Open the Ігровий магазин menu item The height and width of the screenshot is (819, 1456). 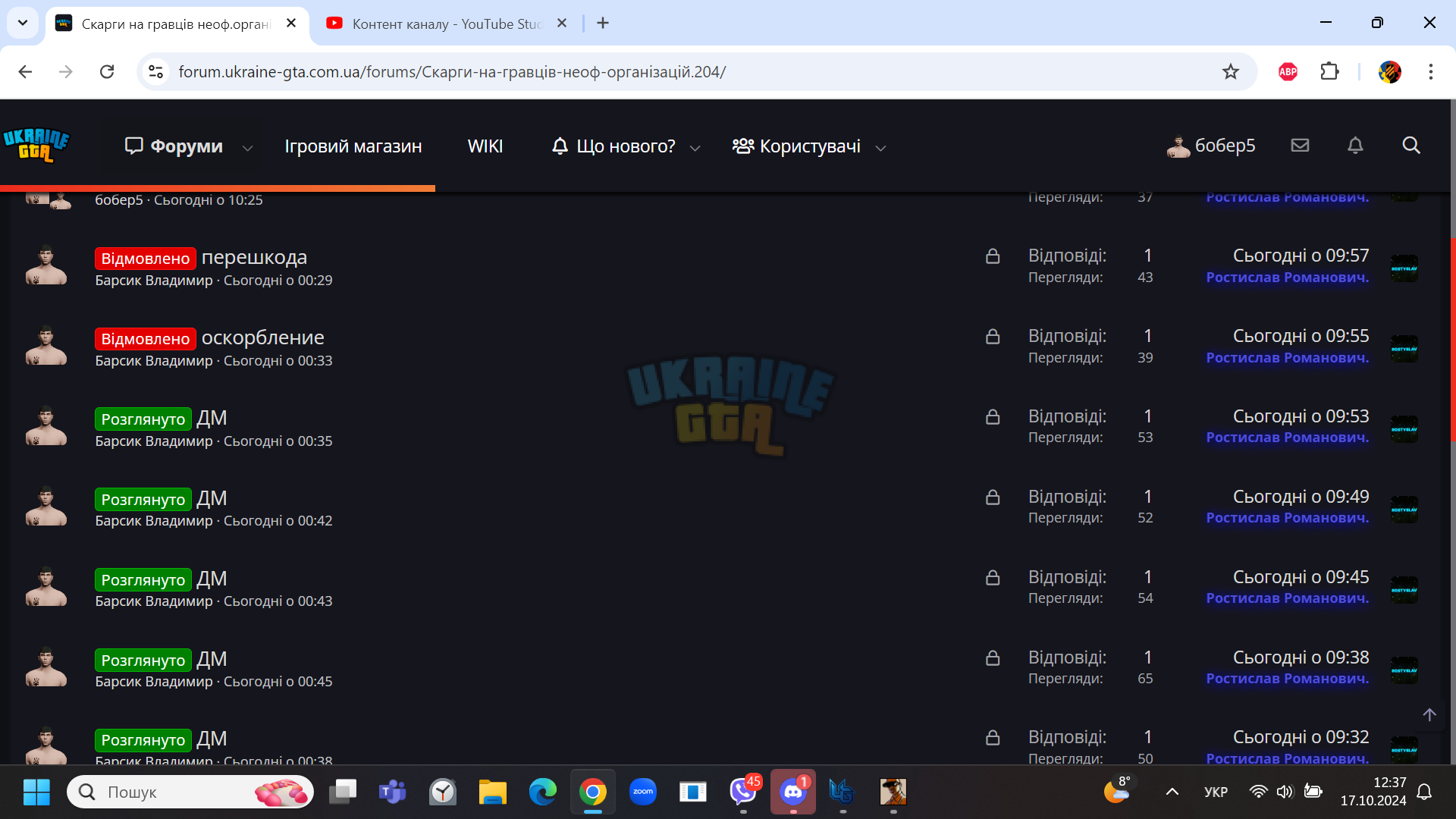point(353,146)
